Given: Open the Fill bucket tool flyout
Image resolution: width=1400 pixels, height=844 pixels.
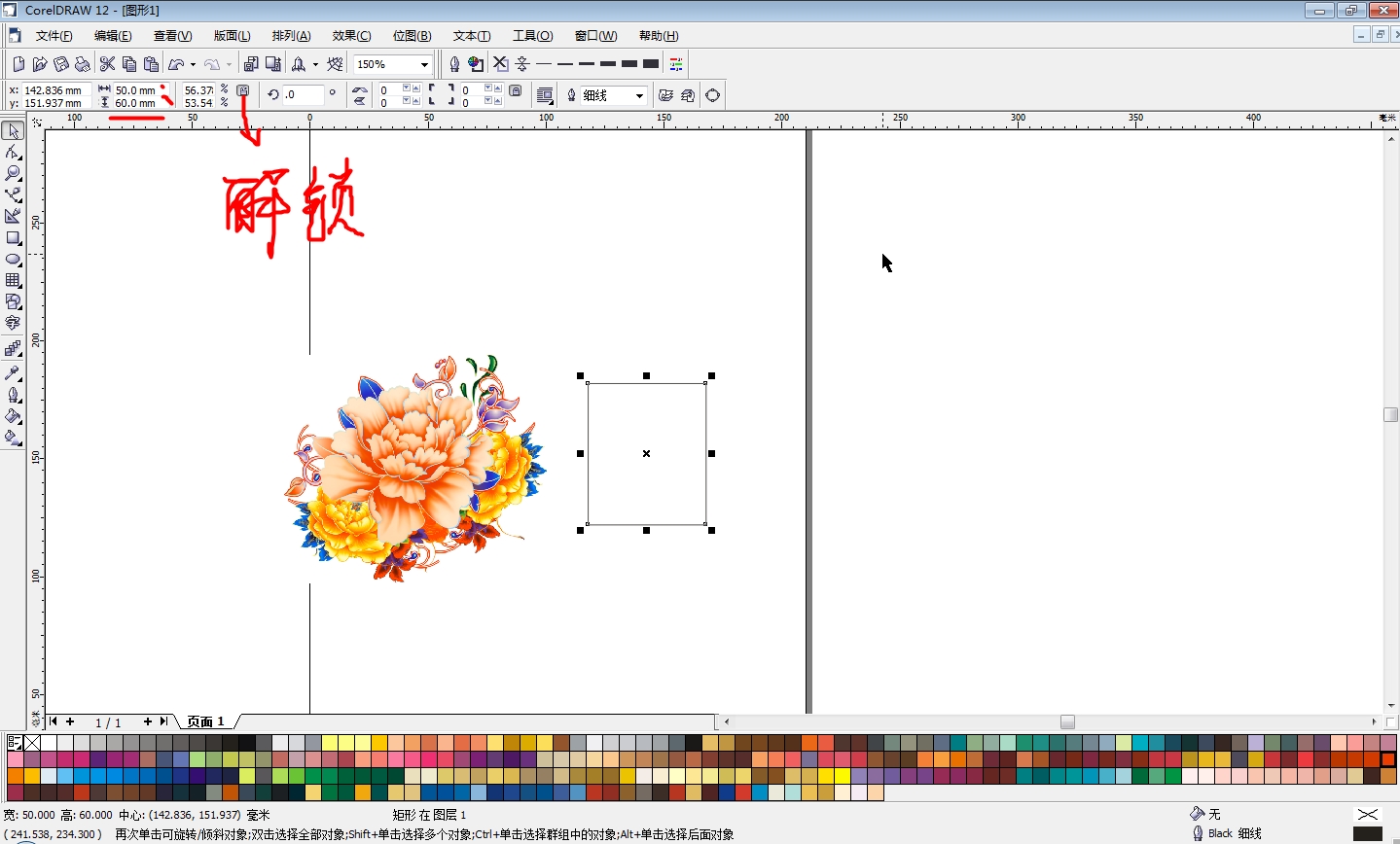Looking at the screenshot, I should click(x=13, y=416).
